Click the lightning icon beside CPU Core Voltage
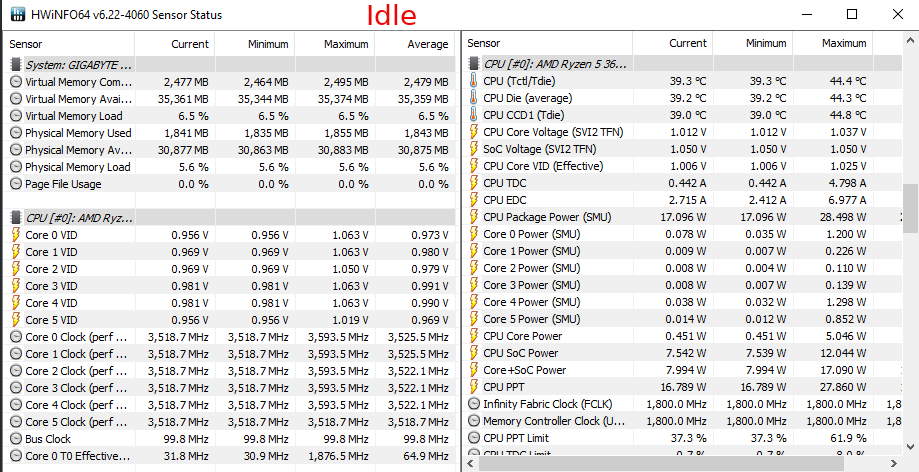The image size is (919, 472). (x=474, y=132)
